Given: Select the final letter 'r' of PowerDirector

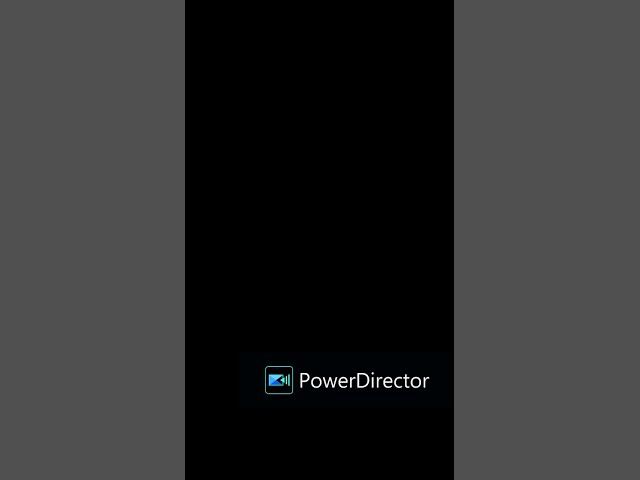Looking at the screenshot, I should pyautogui.click(x=426, y=383).
